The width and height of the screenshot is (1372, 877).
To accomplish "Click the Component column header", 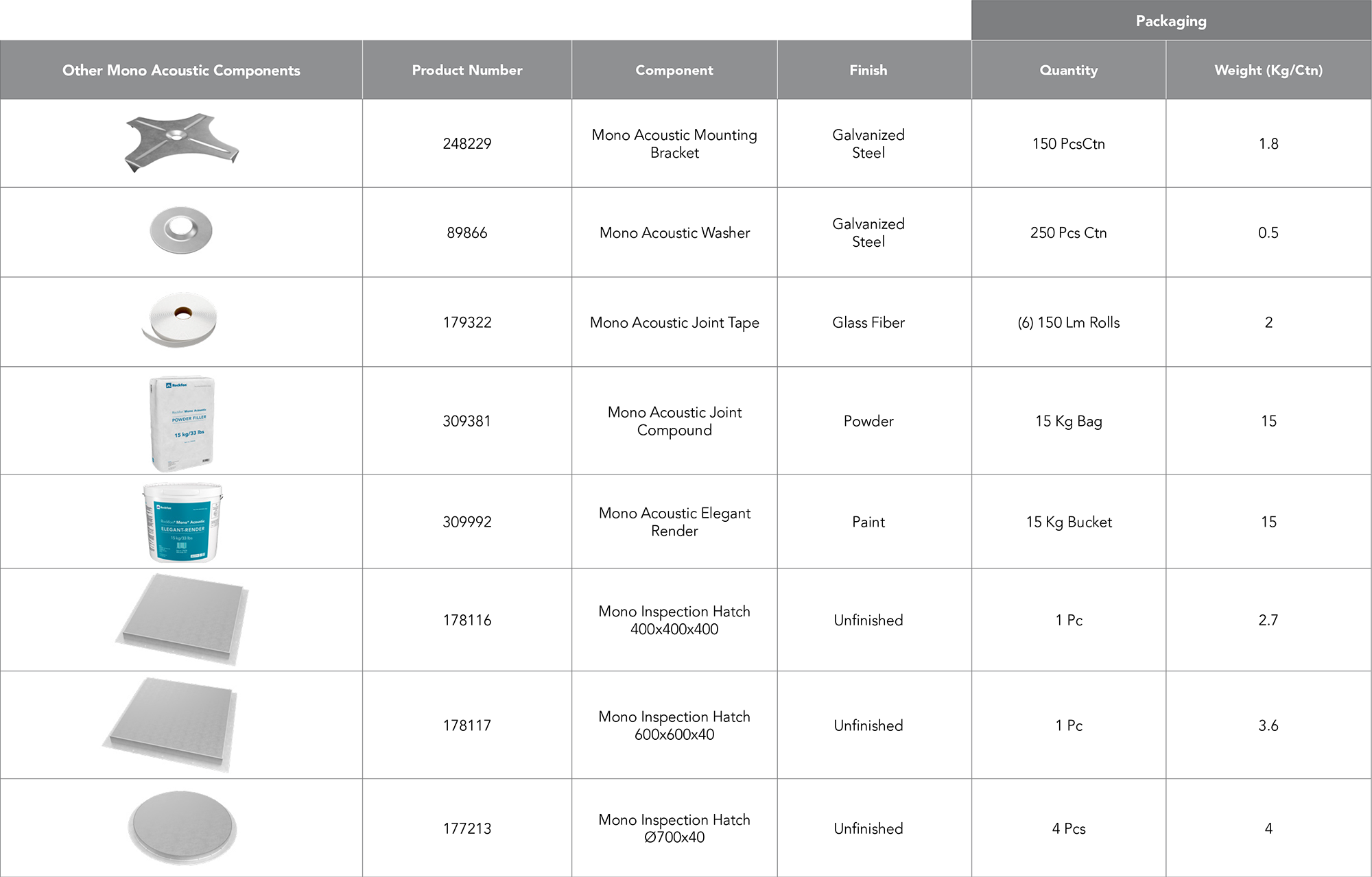I will coord(674,70).
